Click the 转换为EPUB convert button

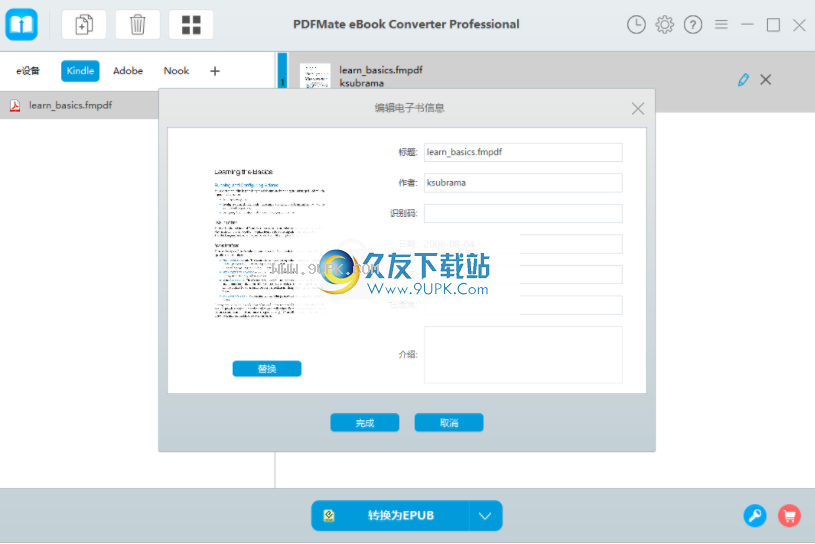tap(390, 515)
